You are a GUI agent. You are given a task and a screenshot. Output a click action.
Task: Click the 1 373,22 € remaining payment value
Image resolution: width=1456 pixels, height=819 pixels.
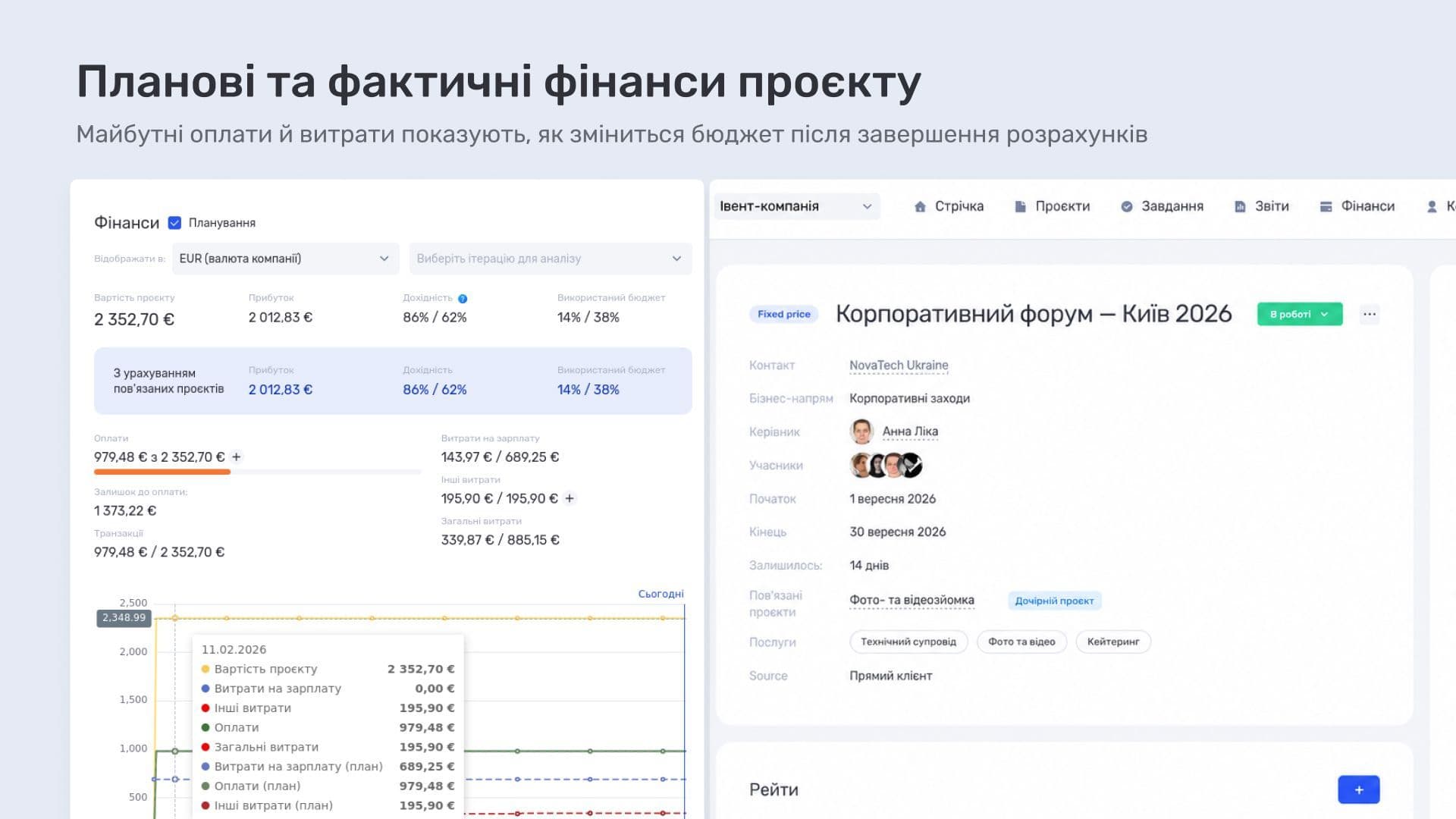tap(125, 510)
